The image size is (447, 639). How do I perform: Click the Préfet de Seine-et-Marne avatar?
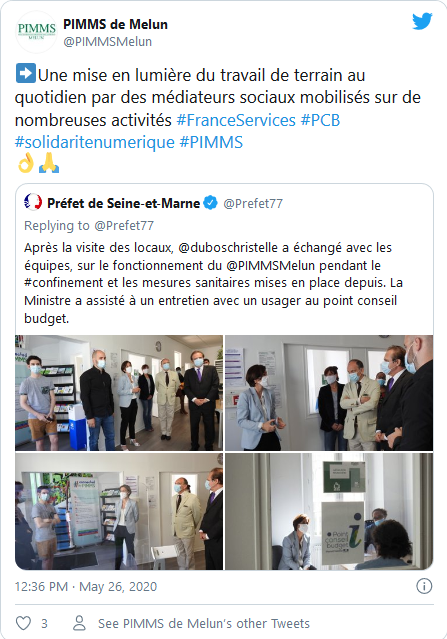(33, 202)
